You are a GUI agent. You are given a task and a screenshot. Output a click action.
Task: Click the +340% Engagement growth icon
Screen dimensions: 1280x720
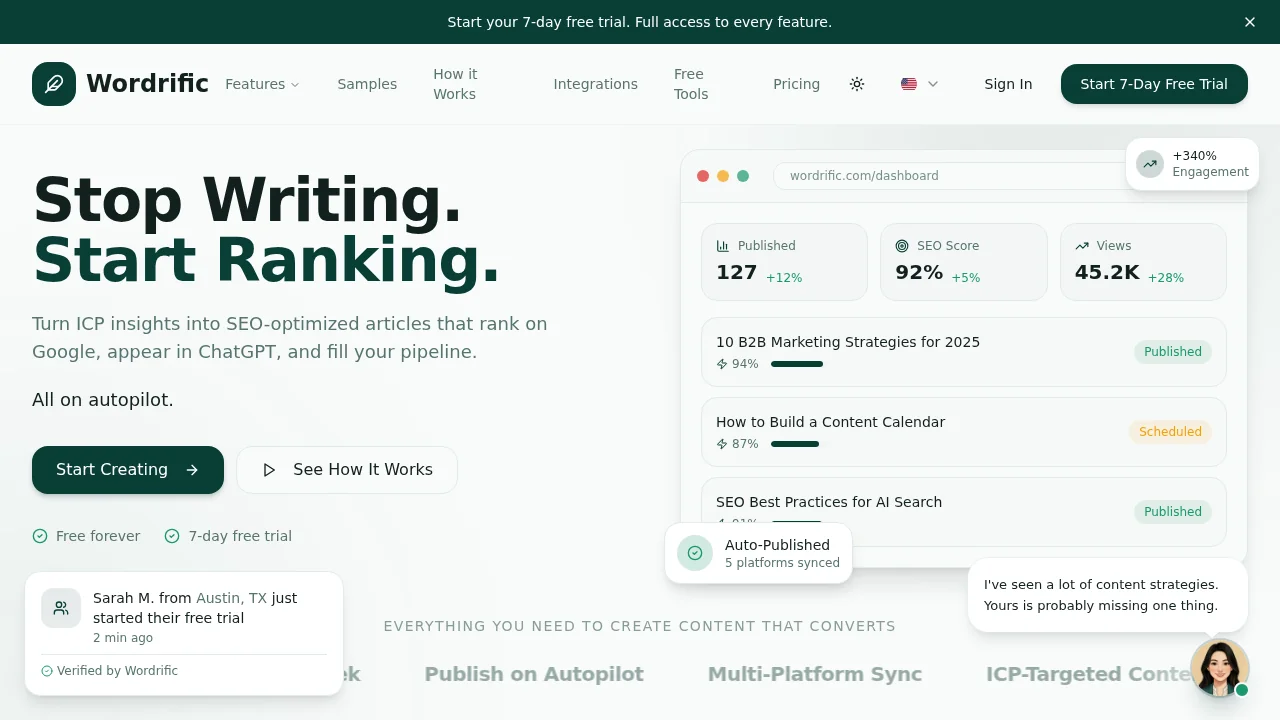[x=1150, y=164]
